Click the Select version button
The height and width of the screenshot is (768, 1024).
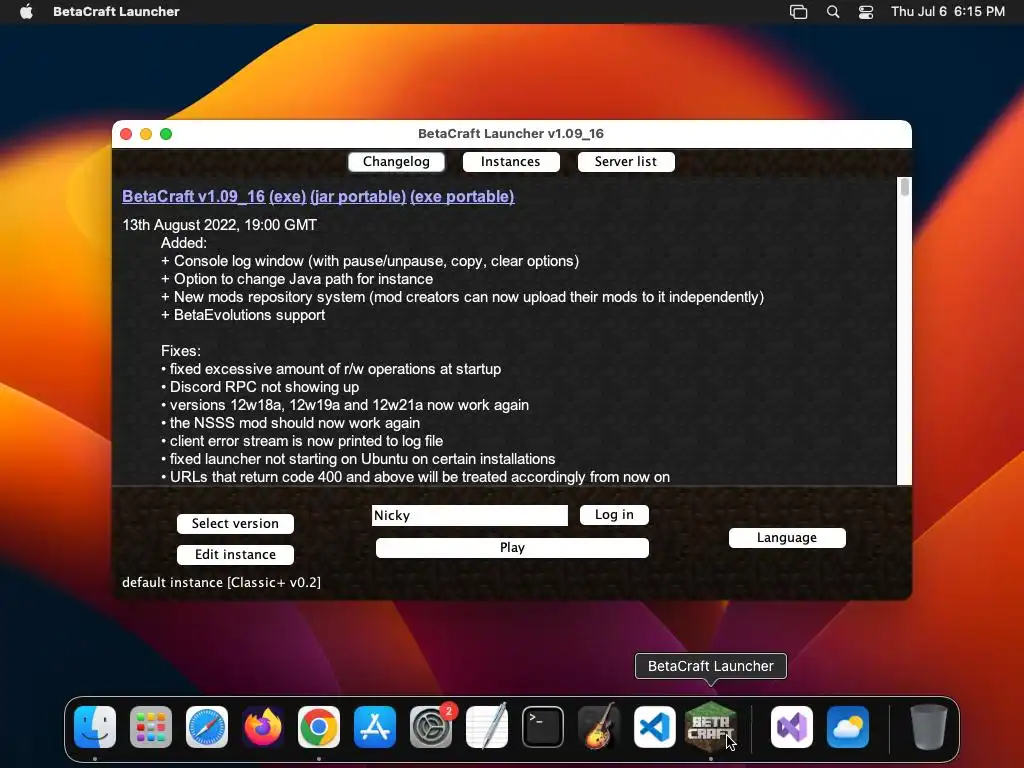pyautogui.click(x=235, y=524)
